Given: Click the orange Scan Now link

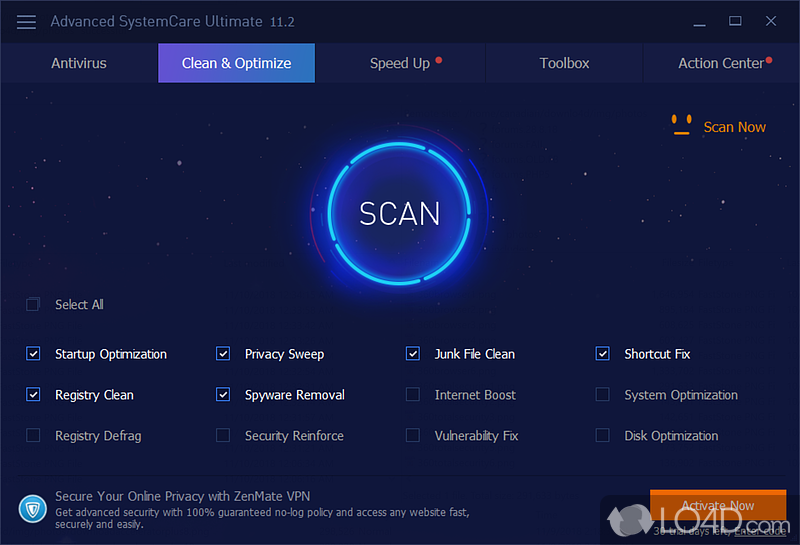Looking at the screenshot, I should 734,127.
